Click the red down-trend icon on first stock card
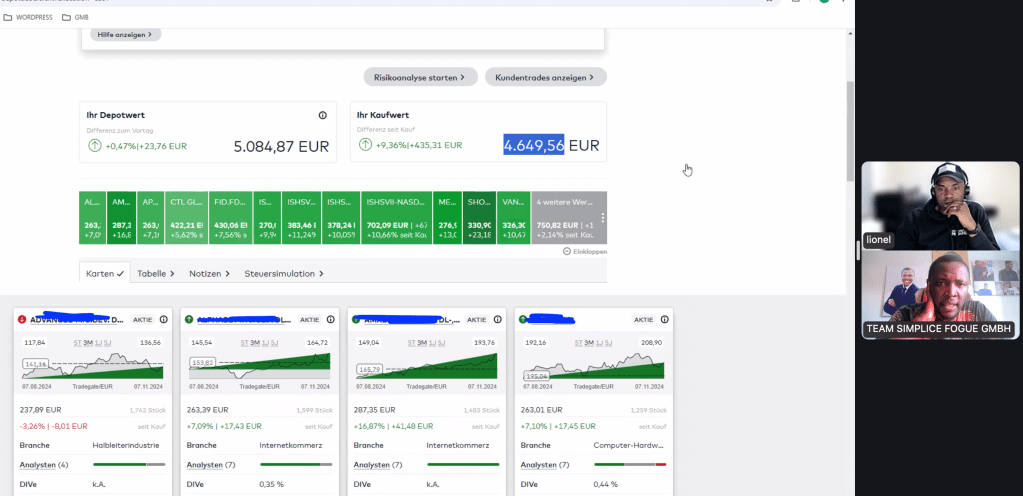The width and height of the screenshot is (1023, 496). point(22,319)
